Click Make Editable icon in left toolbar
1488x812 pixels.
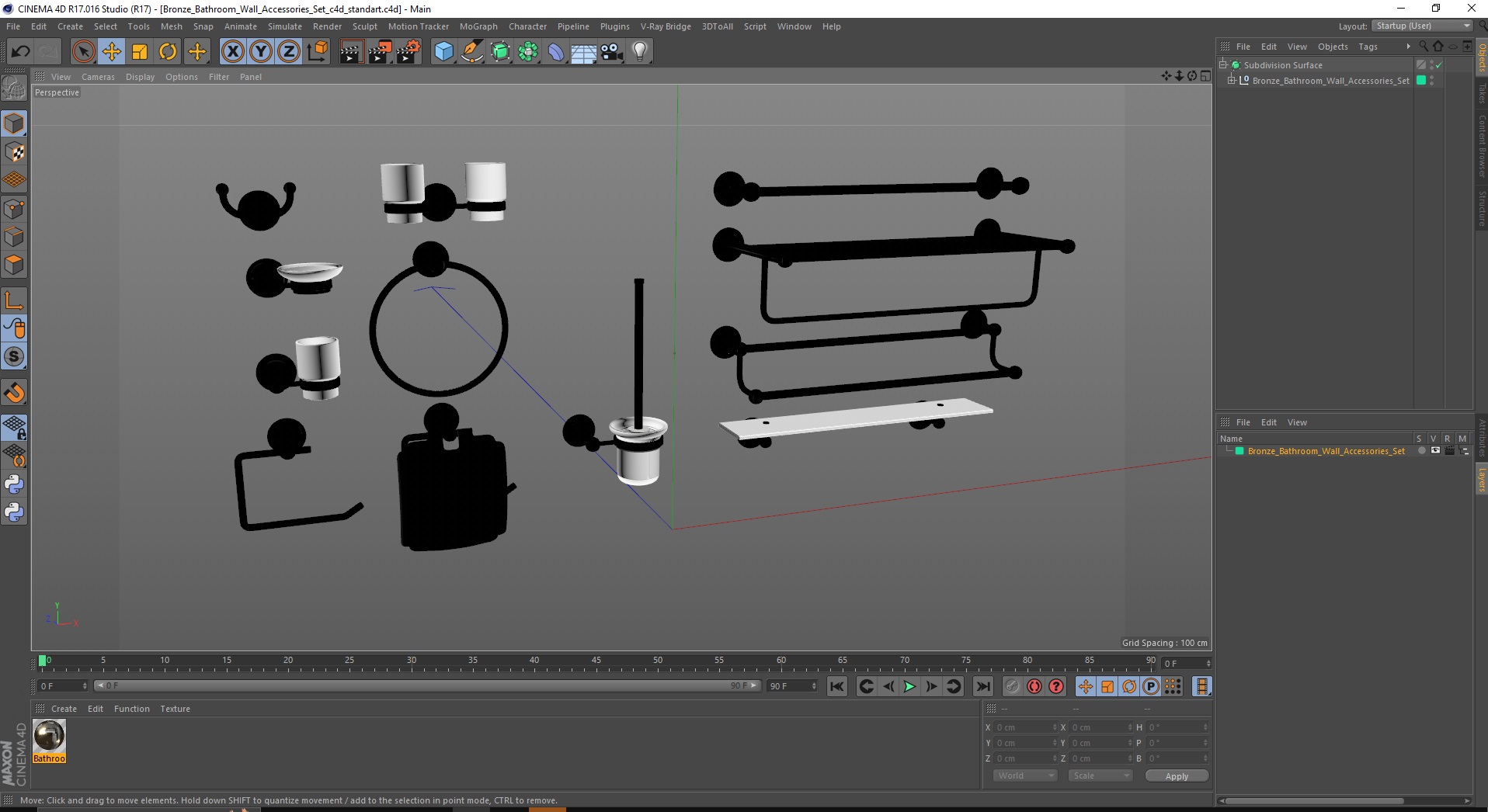14,88
